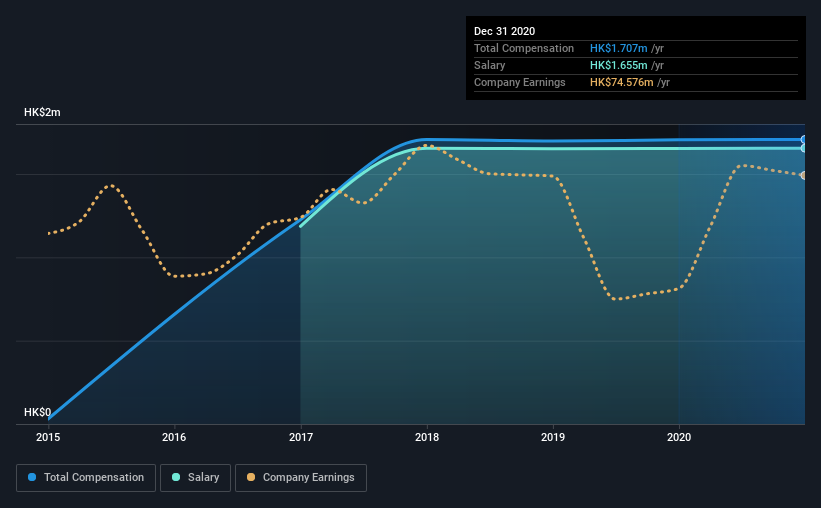Click the Salary tooltip row label
This screenshot has width=821, height=508.
[490, 65]
